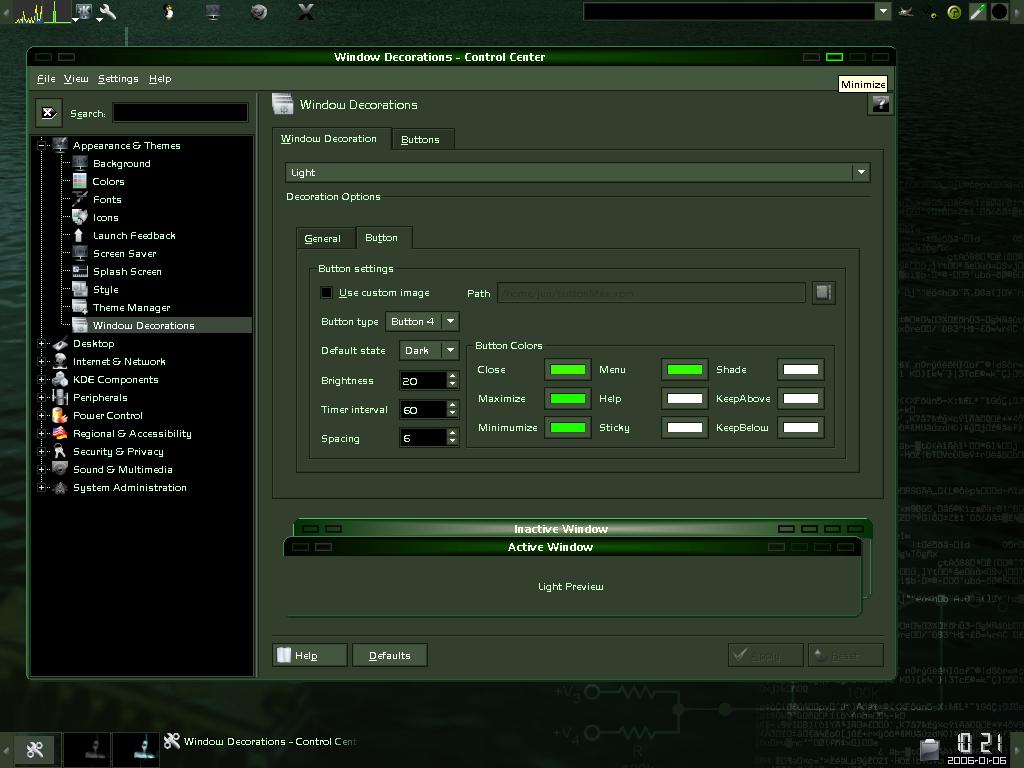Collapse the Appearance & Themes tree
The height and width of the screenshot is (768, 1024).
point(41,146)
